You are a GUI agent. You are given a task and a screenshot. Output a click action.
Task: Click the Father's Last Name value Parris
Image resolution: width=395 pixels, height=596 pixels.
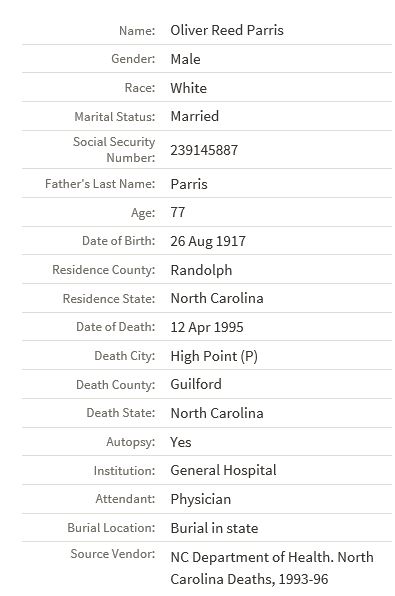pyautogui.click(x=189, y=184)
